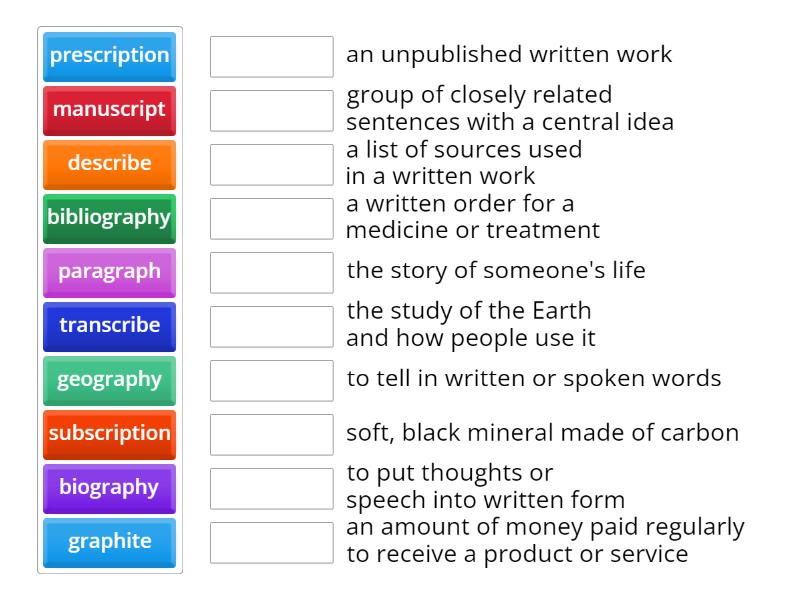Select answer box beside 'group of closely related sentences'
This screenshot has width=800, height=600.
272,111
